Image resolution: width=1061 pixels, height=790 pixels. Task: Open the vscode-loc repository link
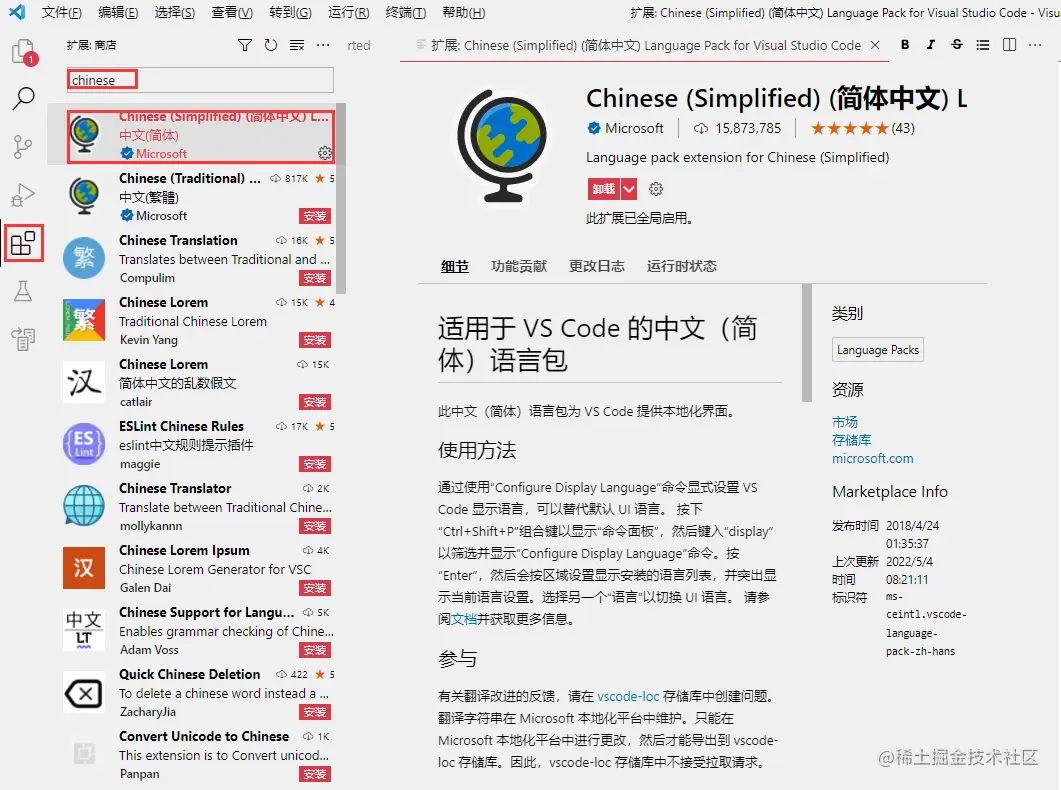pyautogui.click(x=628, y=696)
